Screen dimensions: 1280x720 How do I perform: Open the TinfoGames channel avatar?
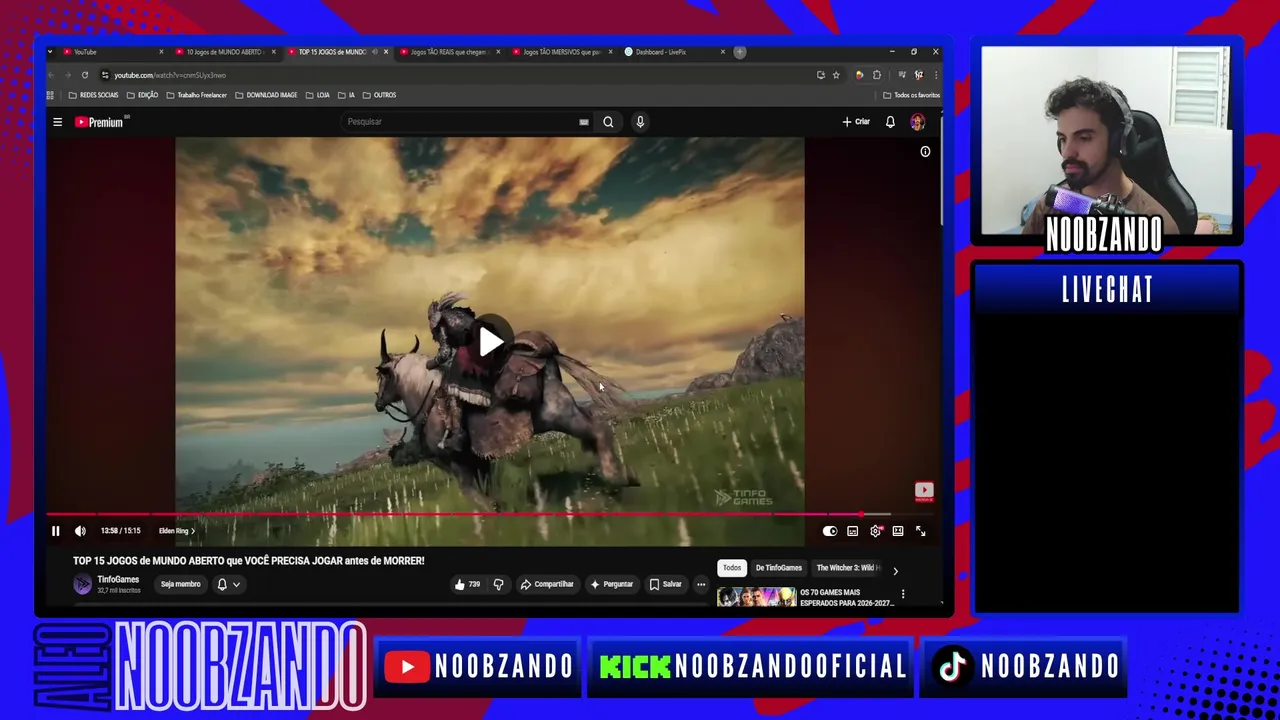(x=82, y=584)
